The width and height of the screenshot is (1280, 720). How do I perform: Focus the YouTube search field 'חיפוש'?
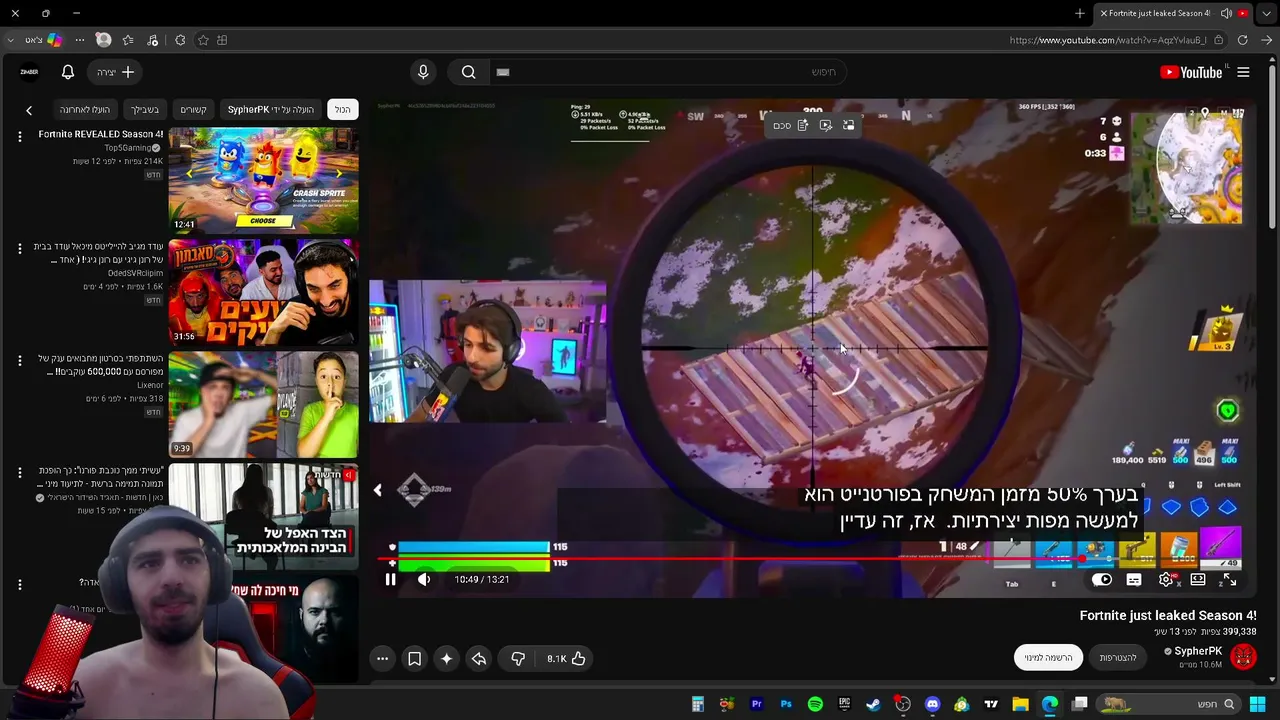(670, 72)
